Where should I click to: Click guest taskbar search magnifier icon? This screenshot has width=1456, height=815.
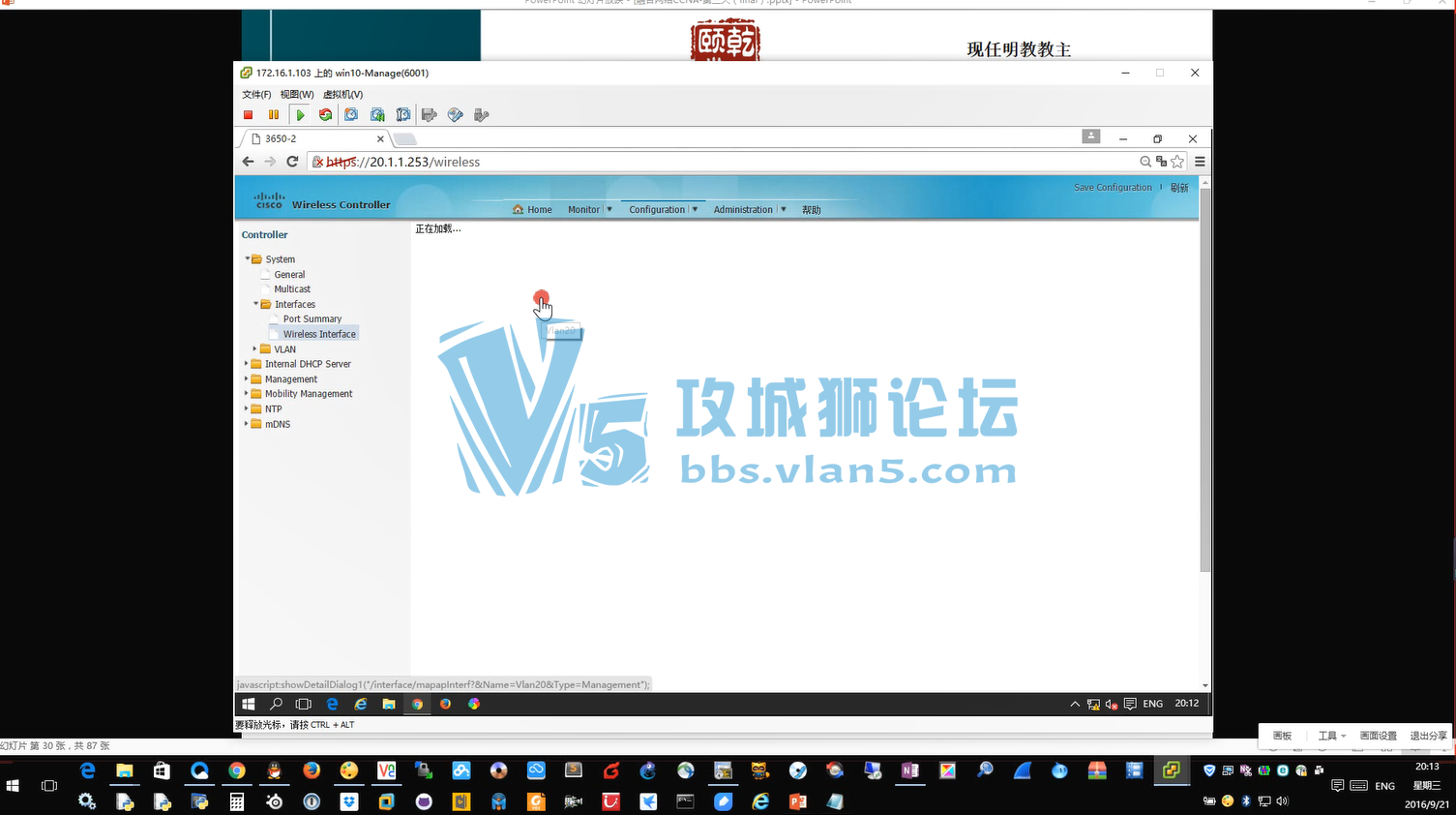[x=276, y=704]
